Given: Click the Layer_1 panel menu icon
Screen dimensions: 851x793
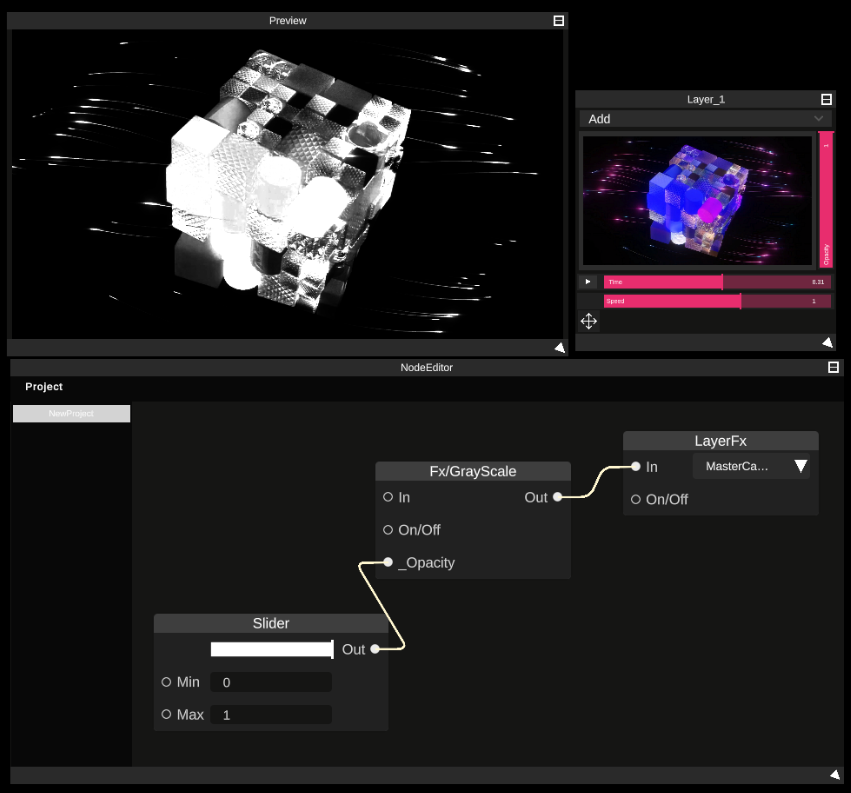Looking at the screenshot, I should [x=825, y=99].
